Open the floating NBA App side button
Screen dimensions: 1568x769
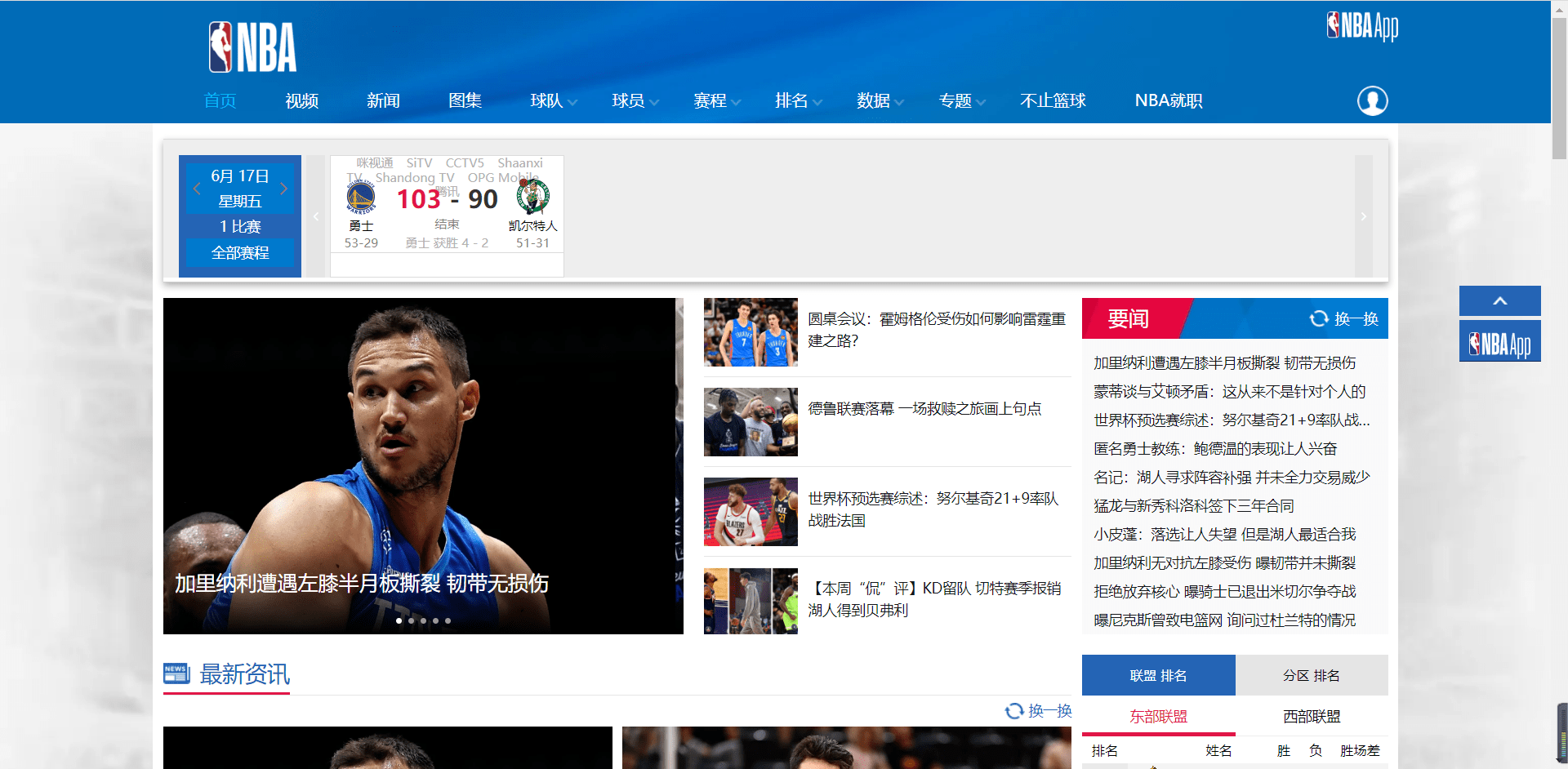tap(1499, 341)
